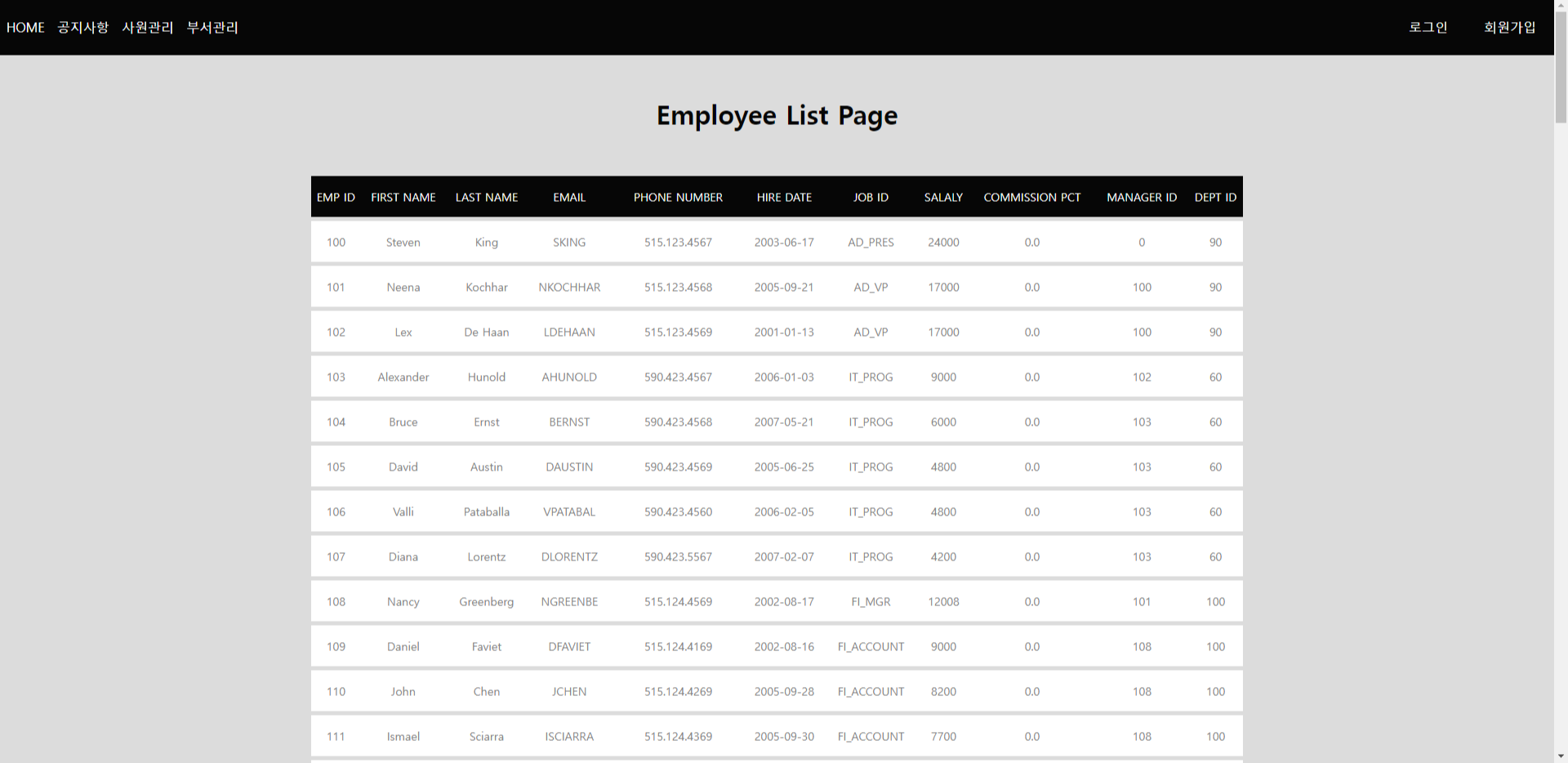The height and width of the screenshot is (763, 1568).
Task: Click the EMAIL column header
Action: tap(569, 197)
